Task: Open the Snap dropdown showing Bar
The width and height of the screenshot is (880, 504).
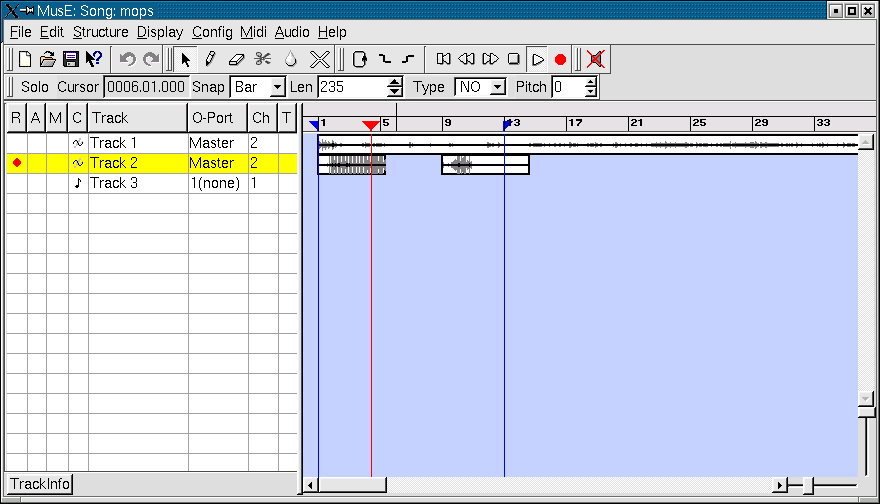Action: (258, 87)
